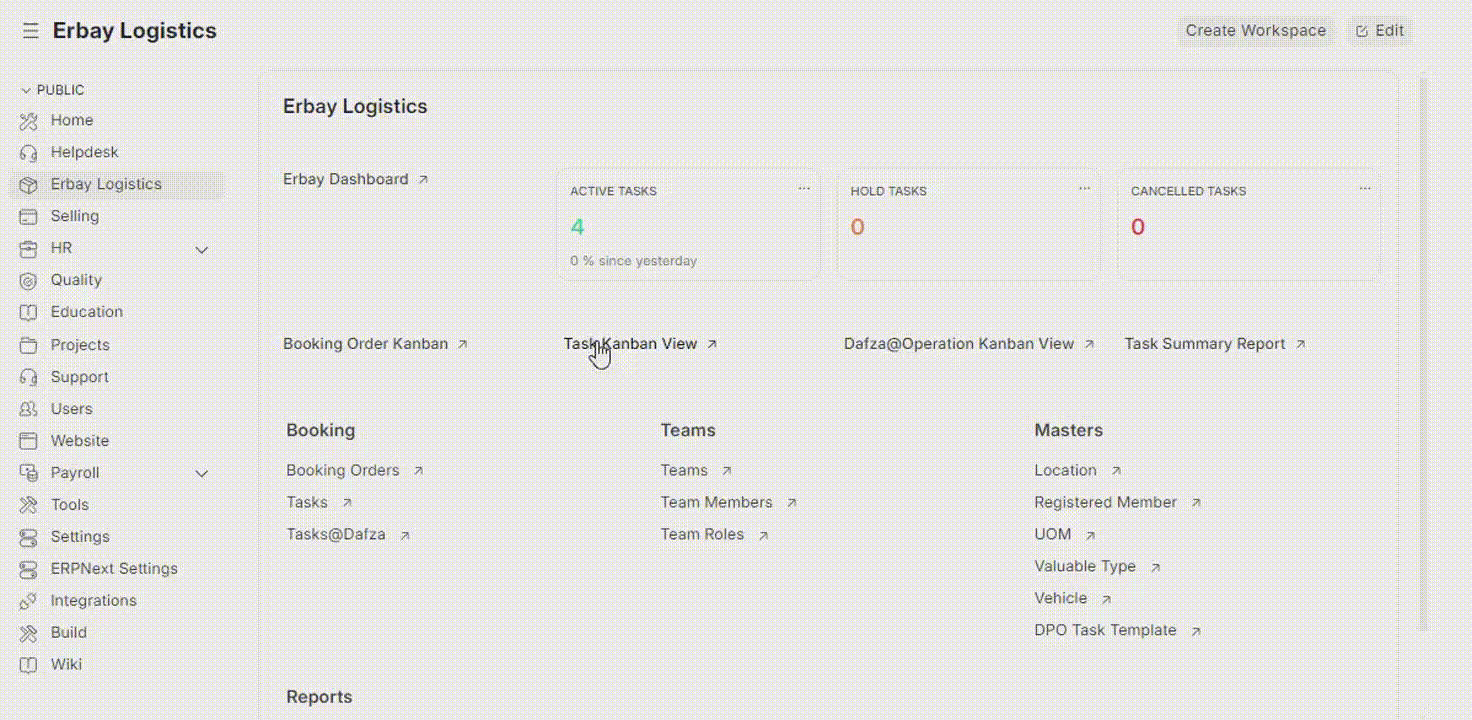This screenshot has height=720, width=1472.
Task: Click arrow icon beside Task Summary Report
Action: click(x=1301, y=344)
